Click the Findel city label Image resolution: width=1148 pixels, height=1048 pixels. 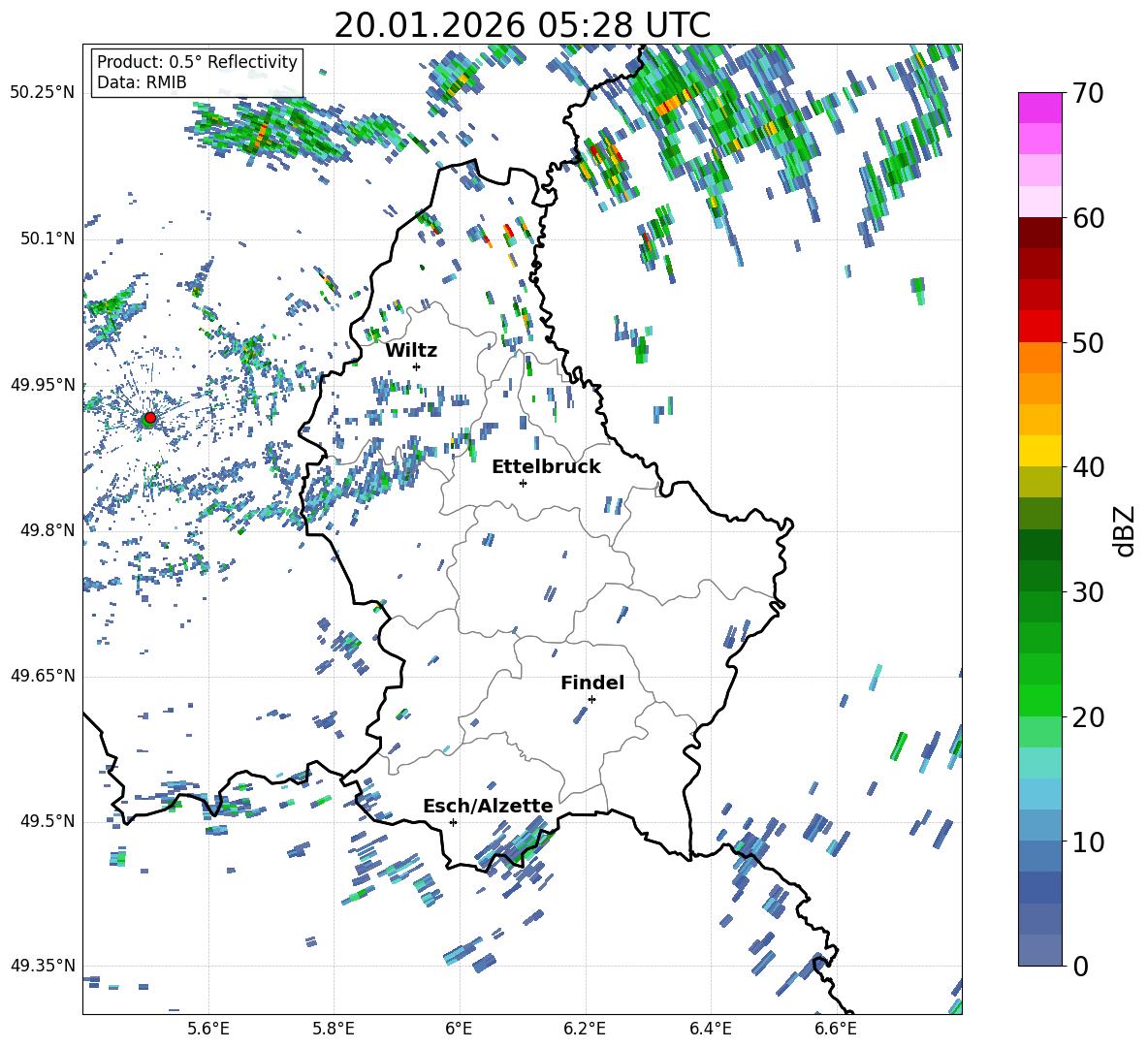tap(592, 683)
